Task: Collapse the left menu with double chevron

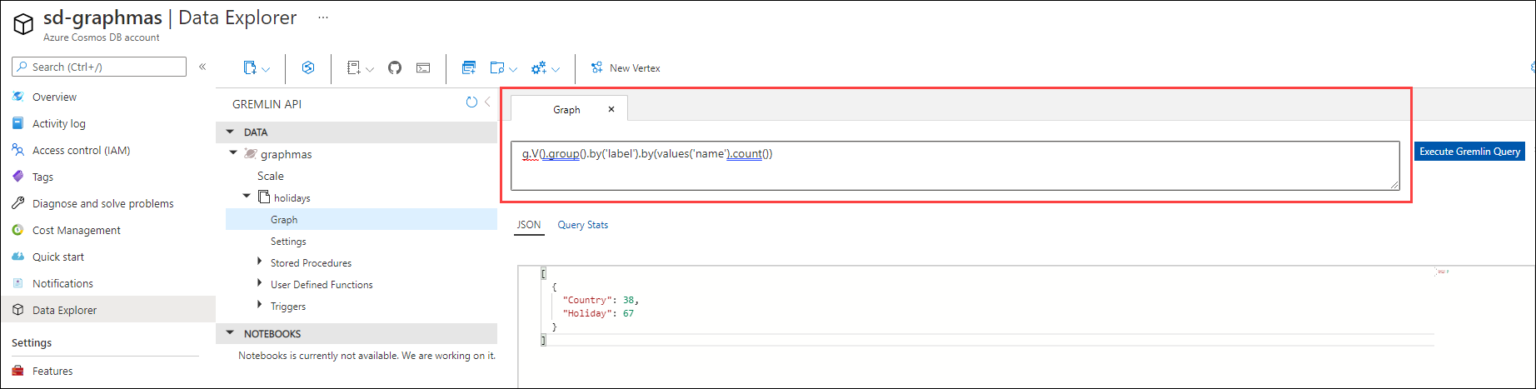Action: 202,66
